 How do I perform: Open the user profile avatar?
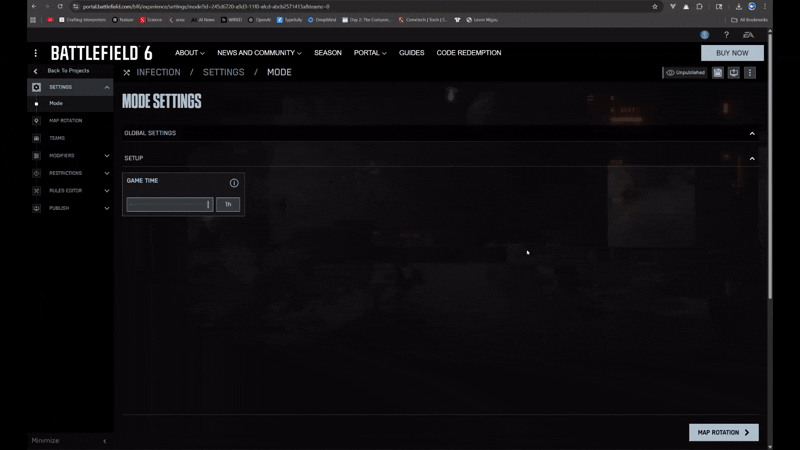(x=705, y=35)
